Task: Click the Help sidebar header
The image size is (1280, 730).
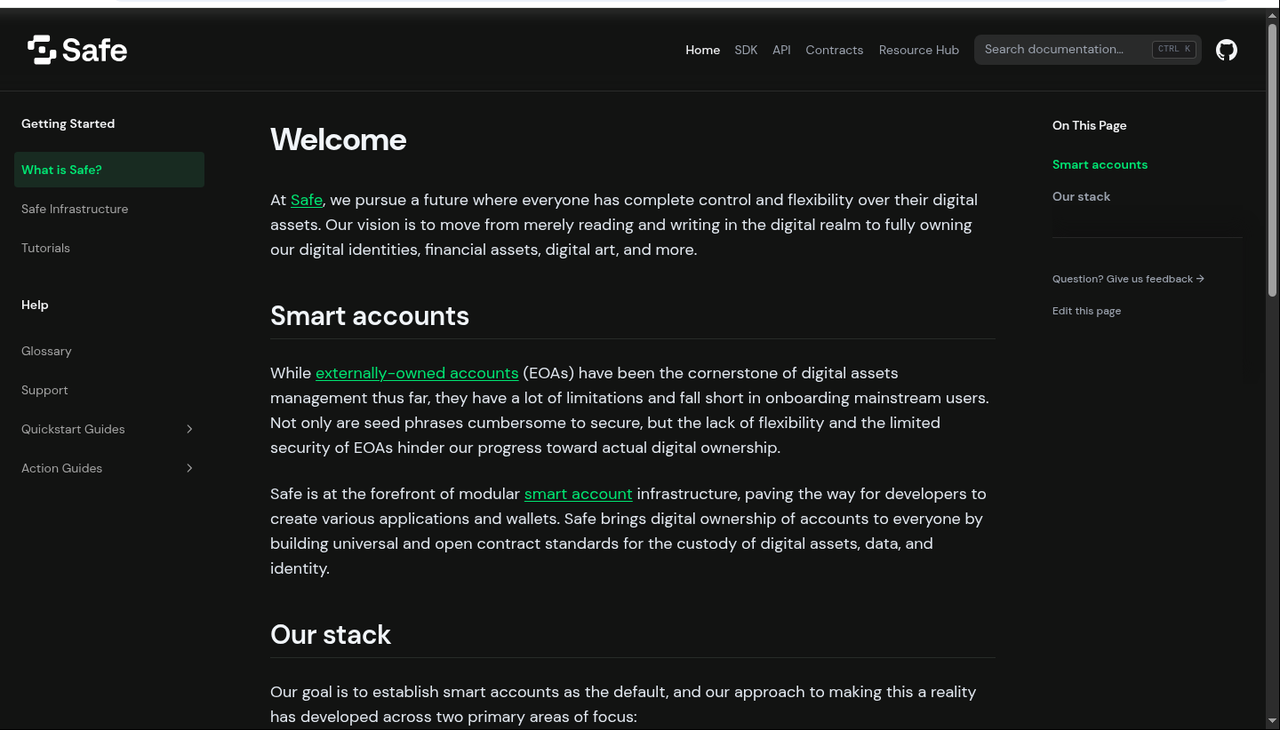Action: tap(35, 305)
